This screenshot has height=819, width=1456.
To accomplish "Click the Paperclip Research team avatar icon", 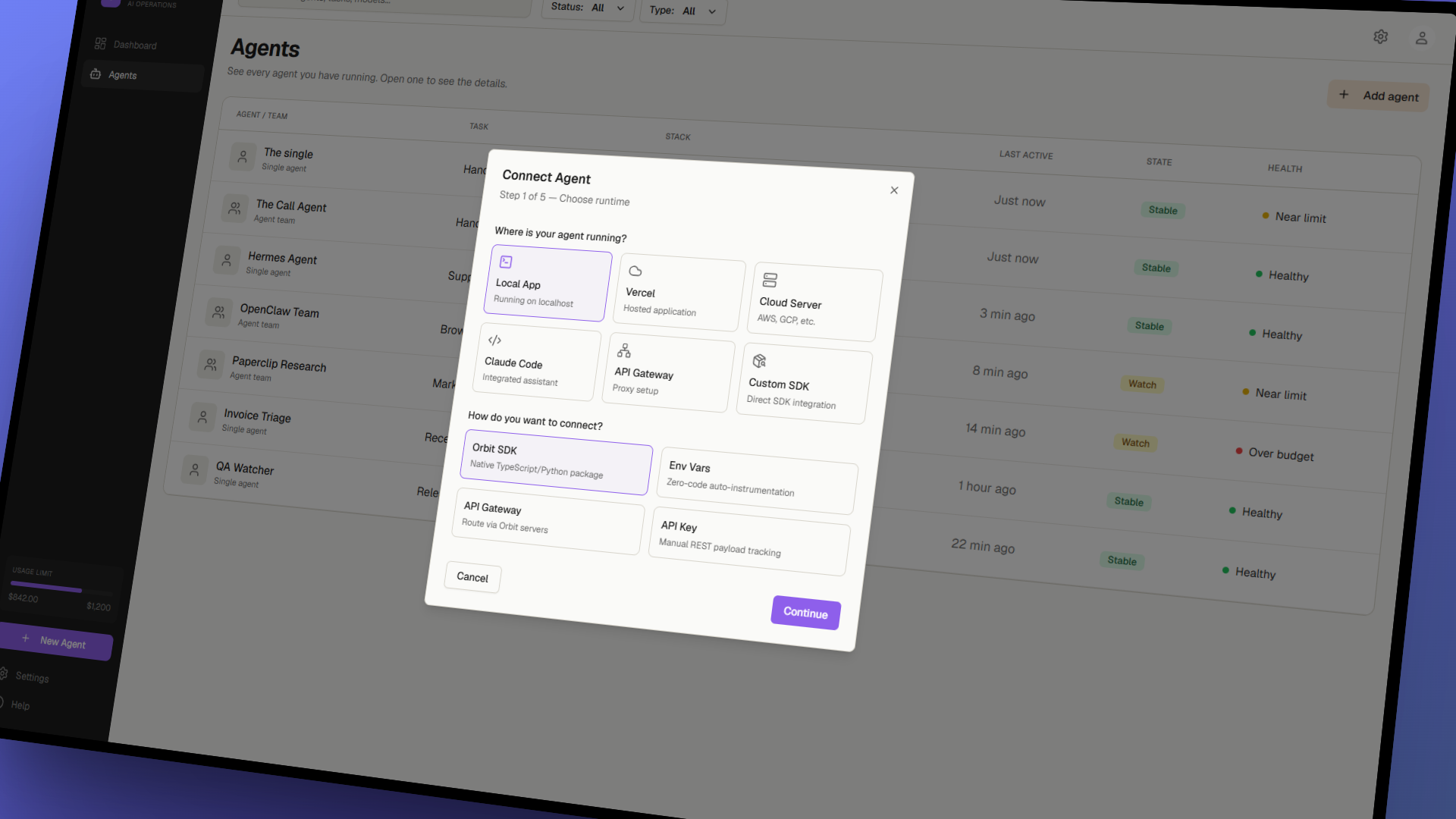I will 211,364.
